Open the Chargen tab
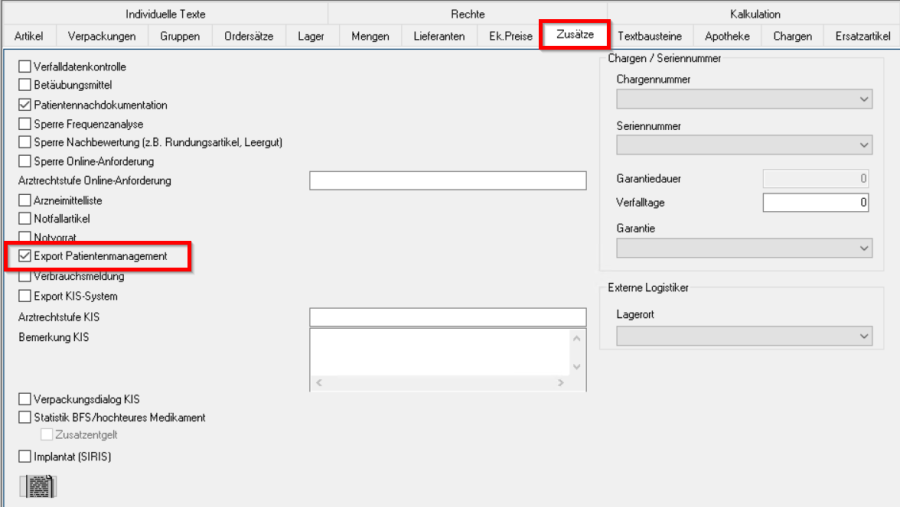The height and width of the screenshot is (507, 900). point(792,36)
